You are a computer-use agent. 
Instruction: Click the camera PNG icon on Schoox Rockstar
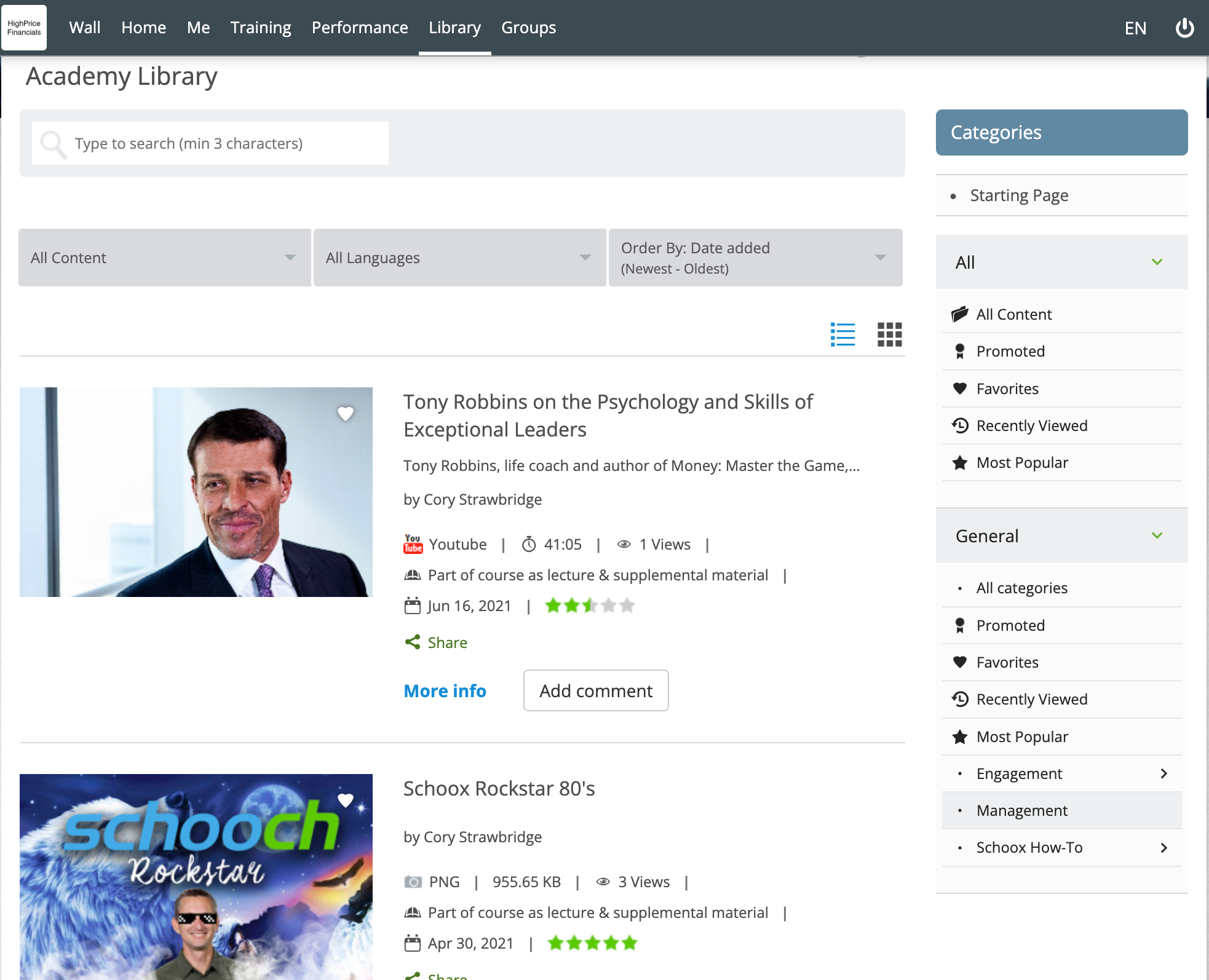click(x=413, y=882)
